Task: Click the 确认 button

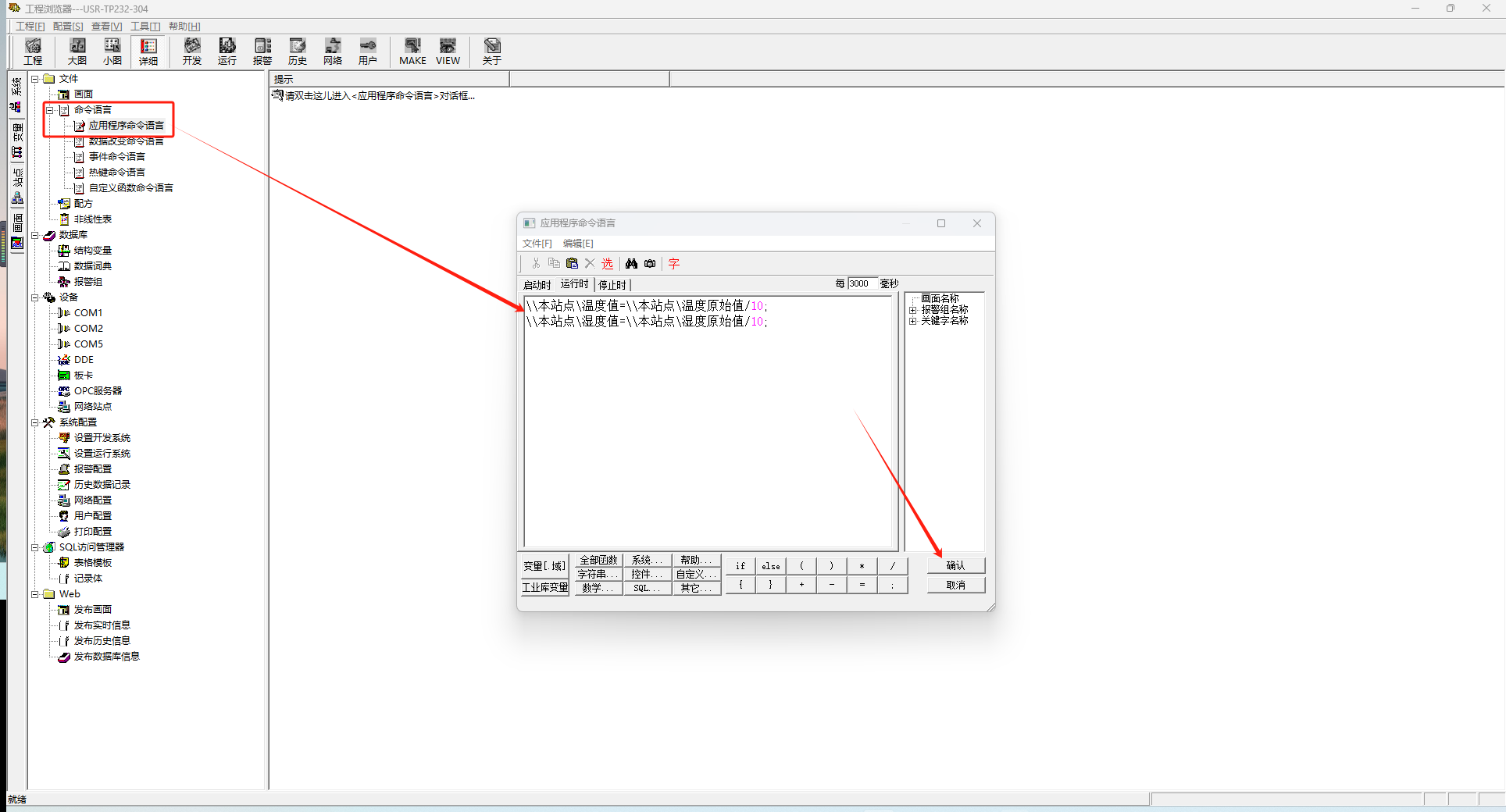Action: [x=956, y=565]
